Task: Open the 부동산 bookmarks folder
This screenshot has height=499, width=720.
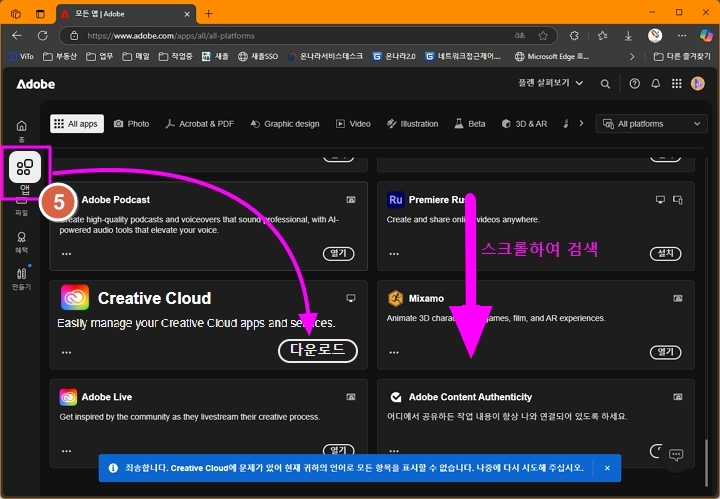Action: click(60, 56)
